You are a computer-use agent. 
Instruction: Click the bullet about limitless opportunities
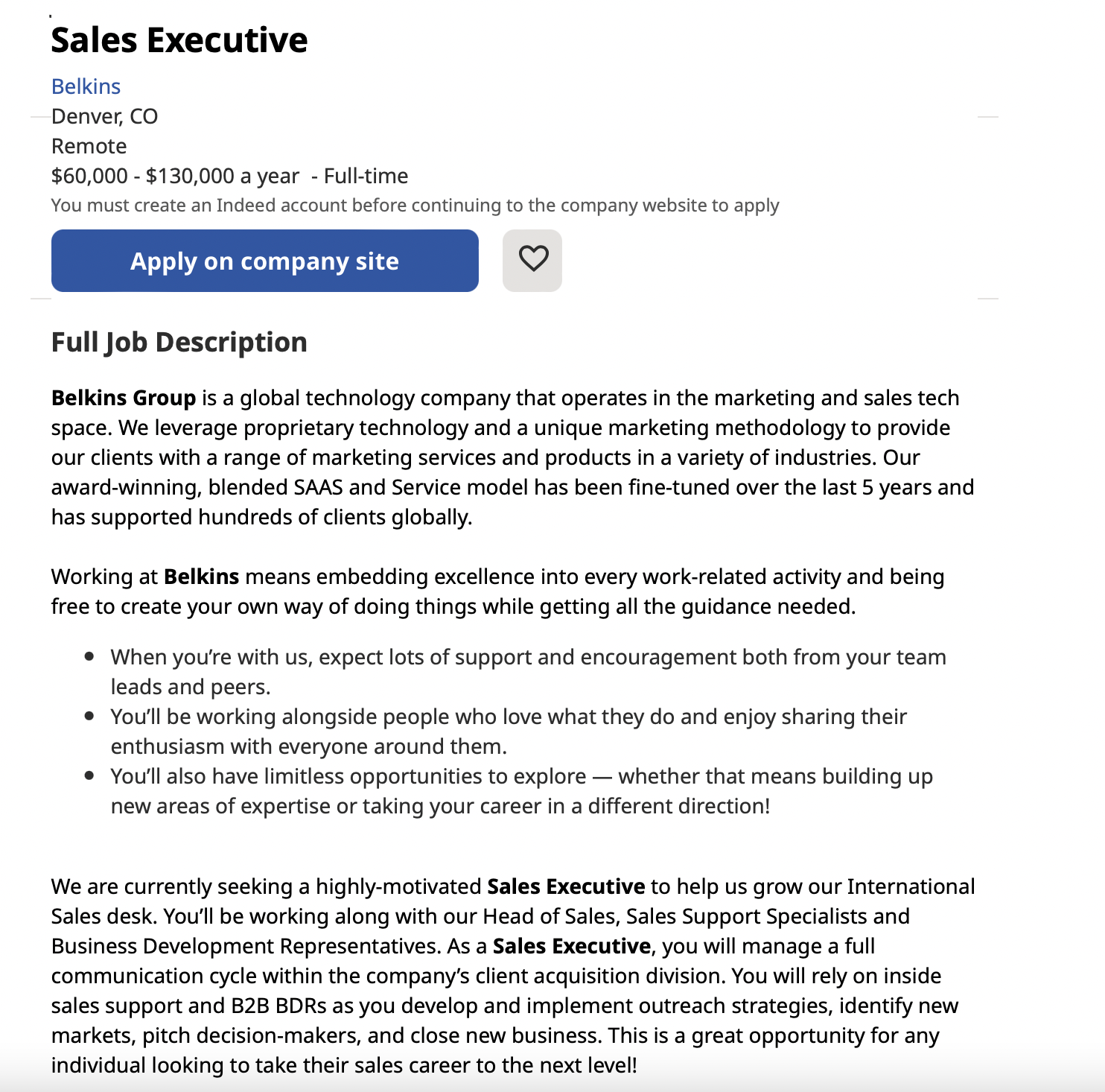(521, 791)
